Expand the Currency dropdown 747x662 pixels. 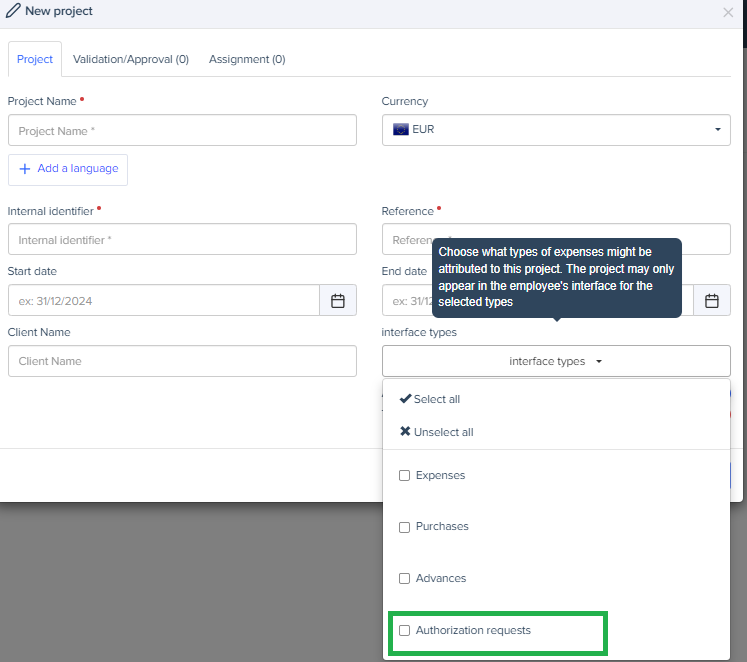[556, 130]
